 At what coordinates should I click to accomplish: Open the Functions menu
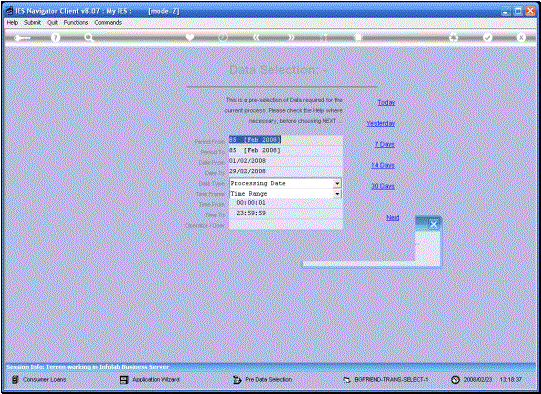tap(76, 22)
